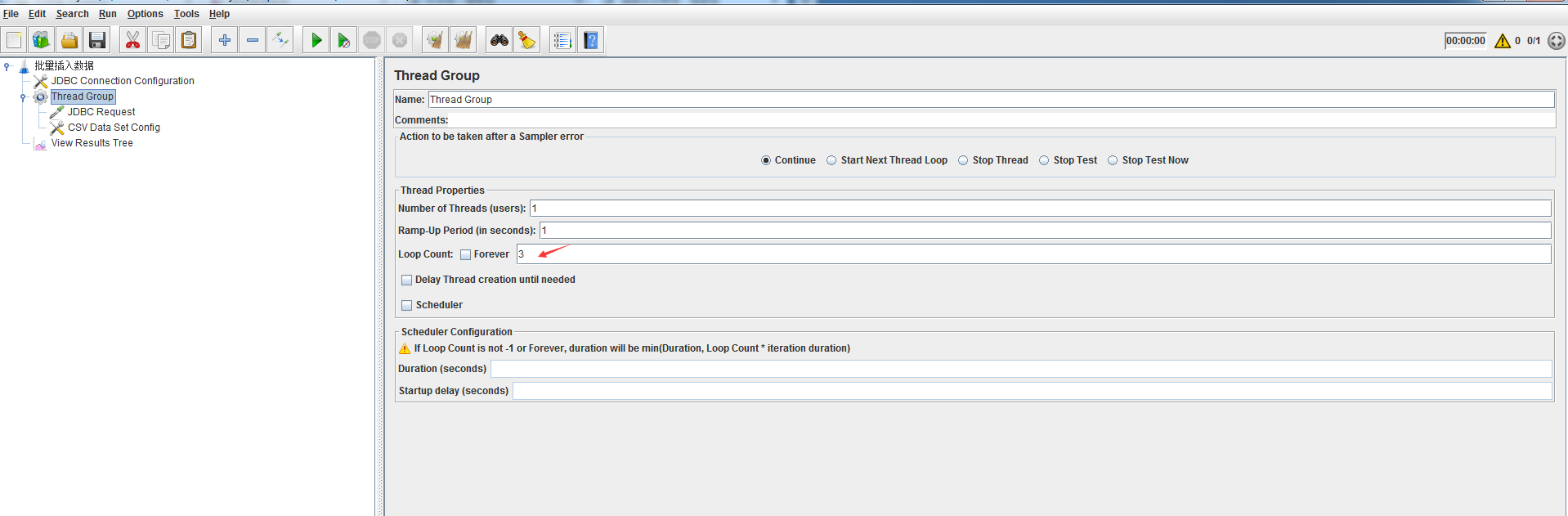This screenshot has width=1568, height=516.
Task: Collapse all nodes with minus icon
Action: coord(253,40)
